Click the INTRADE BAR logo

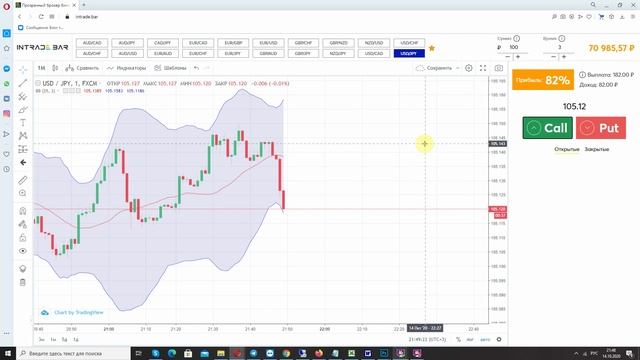tap(42, 47)
